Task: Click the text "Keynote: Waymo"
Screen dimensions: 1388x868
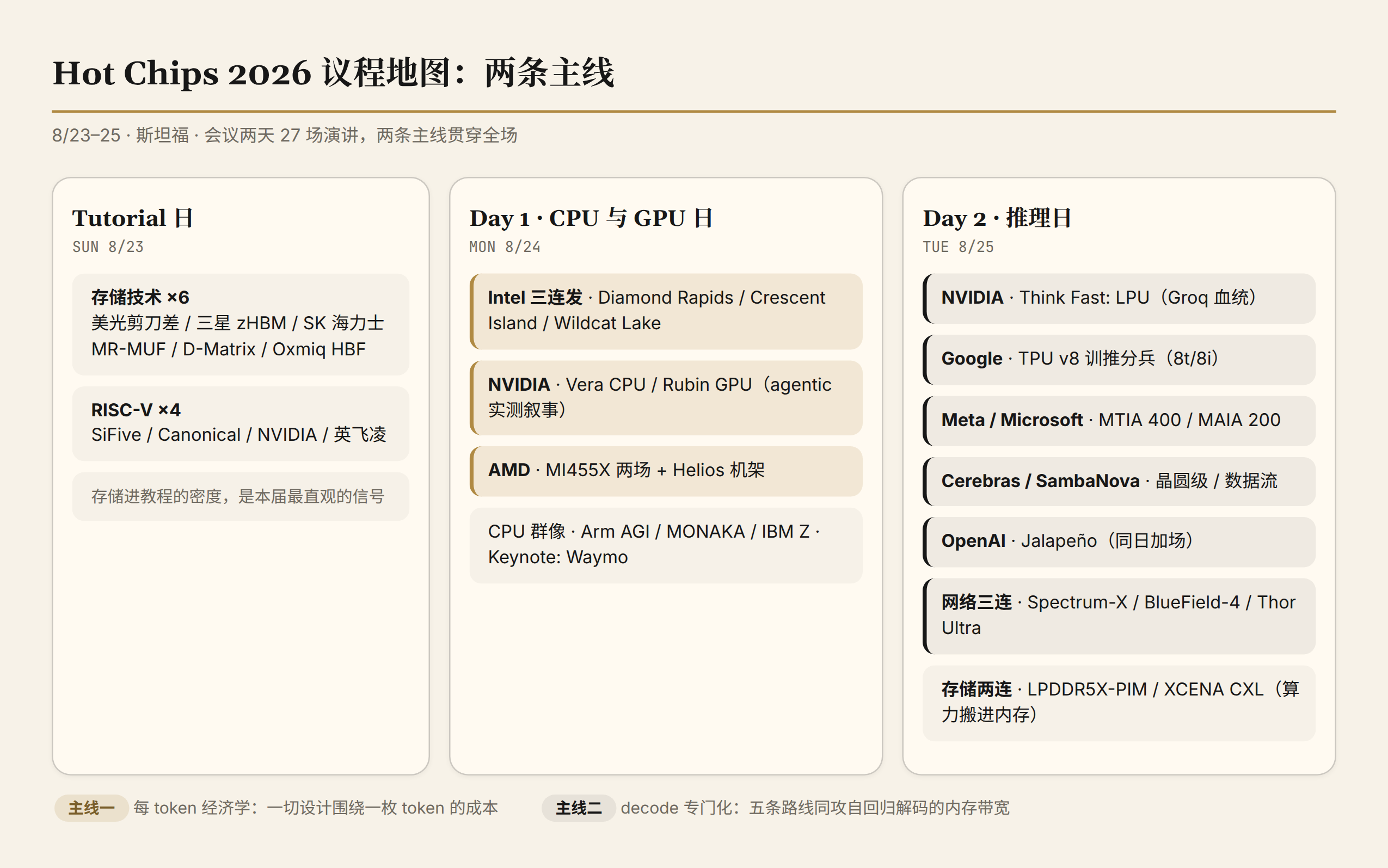Action: coord(558,557)
